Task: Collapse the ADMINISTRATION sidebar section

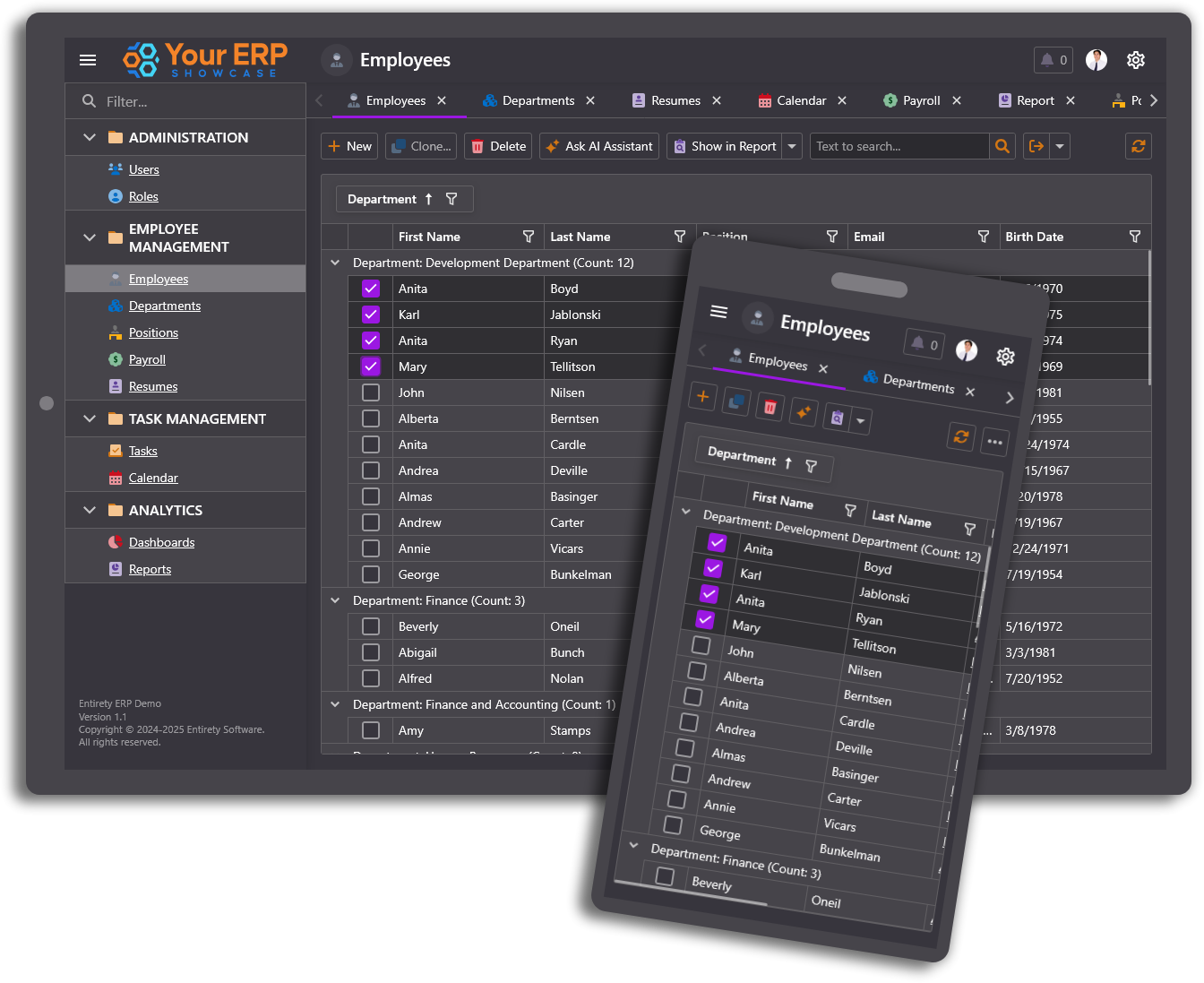Action: click(90, 137)
